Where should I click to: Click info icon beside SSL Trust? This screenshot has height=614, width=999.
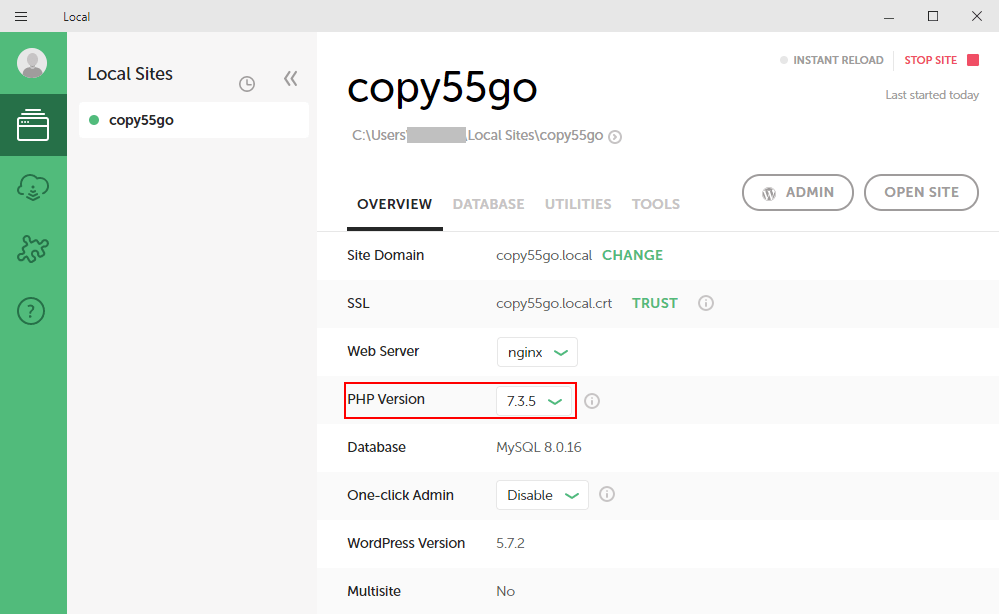pyautogui.click(x=706, y=303)
